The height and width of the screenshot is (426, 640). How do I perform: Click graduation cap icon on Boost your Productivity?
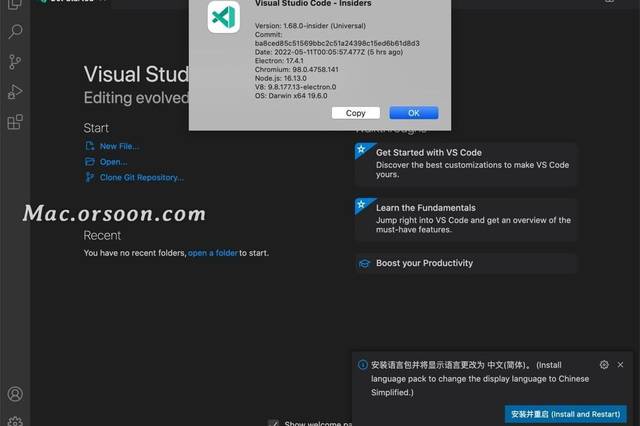(364, 264)
